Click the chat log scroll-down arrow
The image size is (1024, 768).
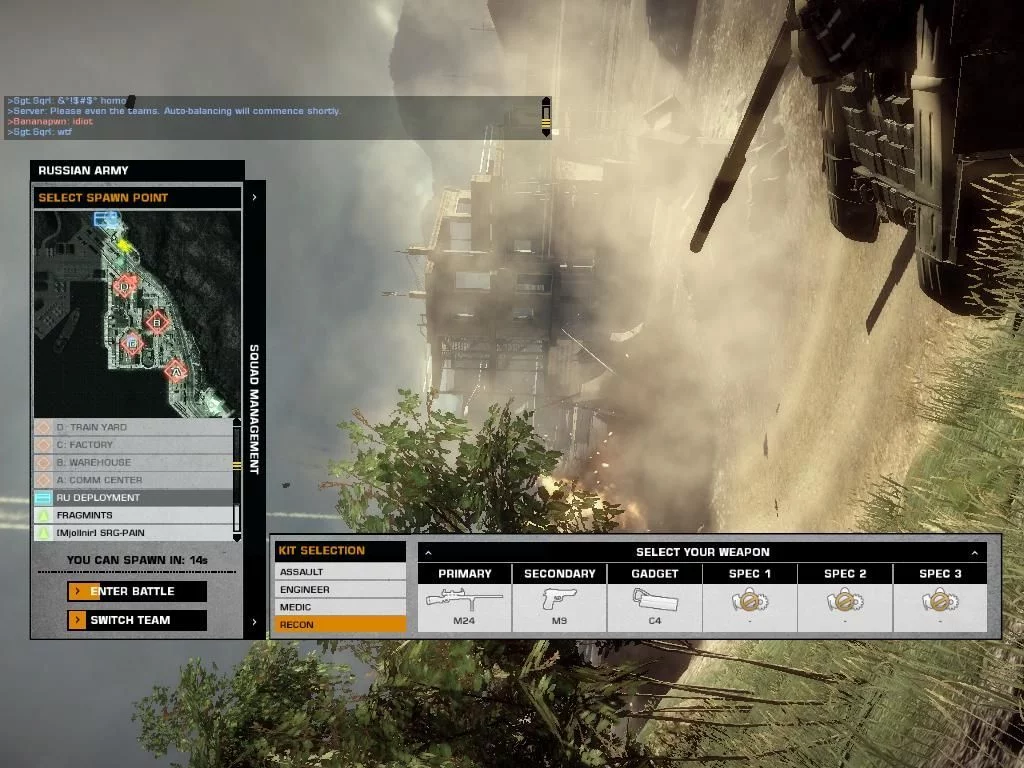click(546, 133)
